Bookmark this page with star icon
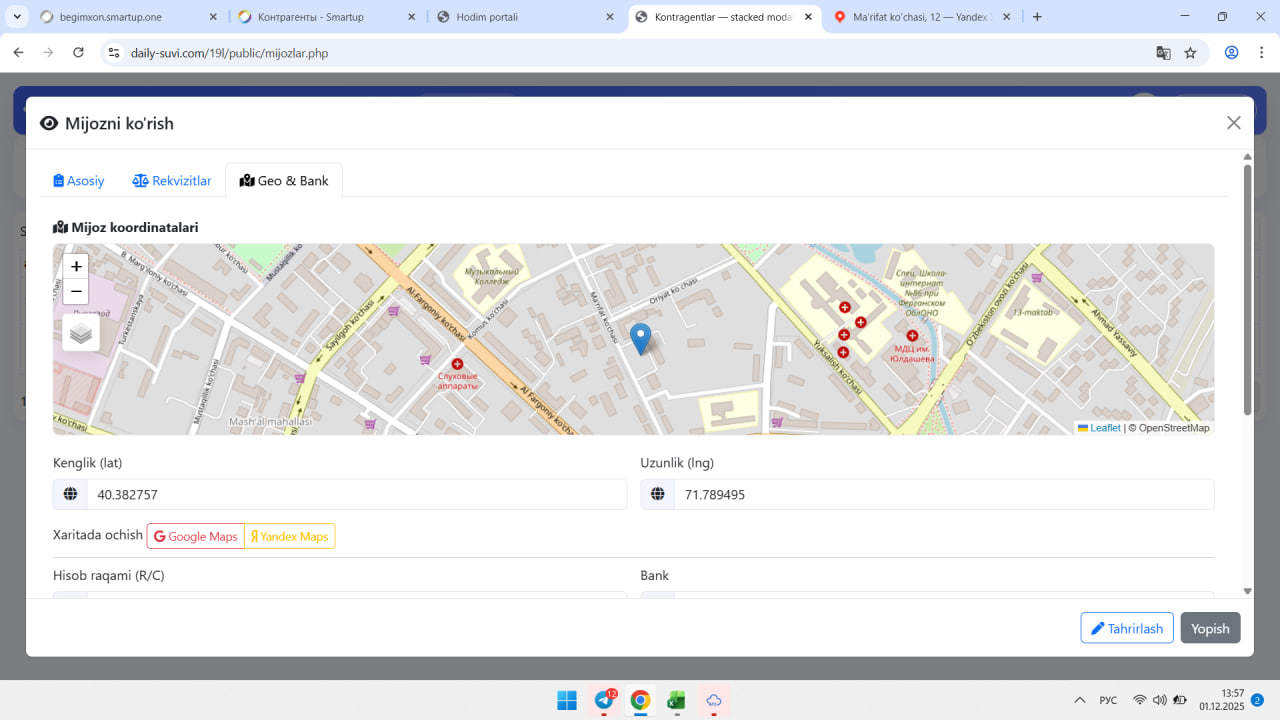Viewport: 1280px width, 720px height. coord(1190,53)
